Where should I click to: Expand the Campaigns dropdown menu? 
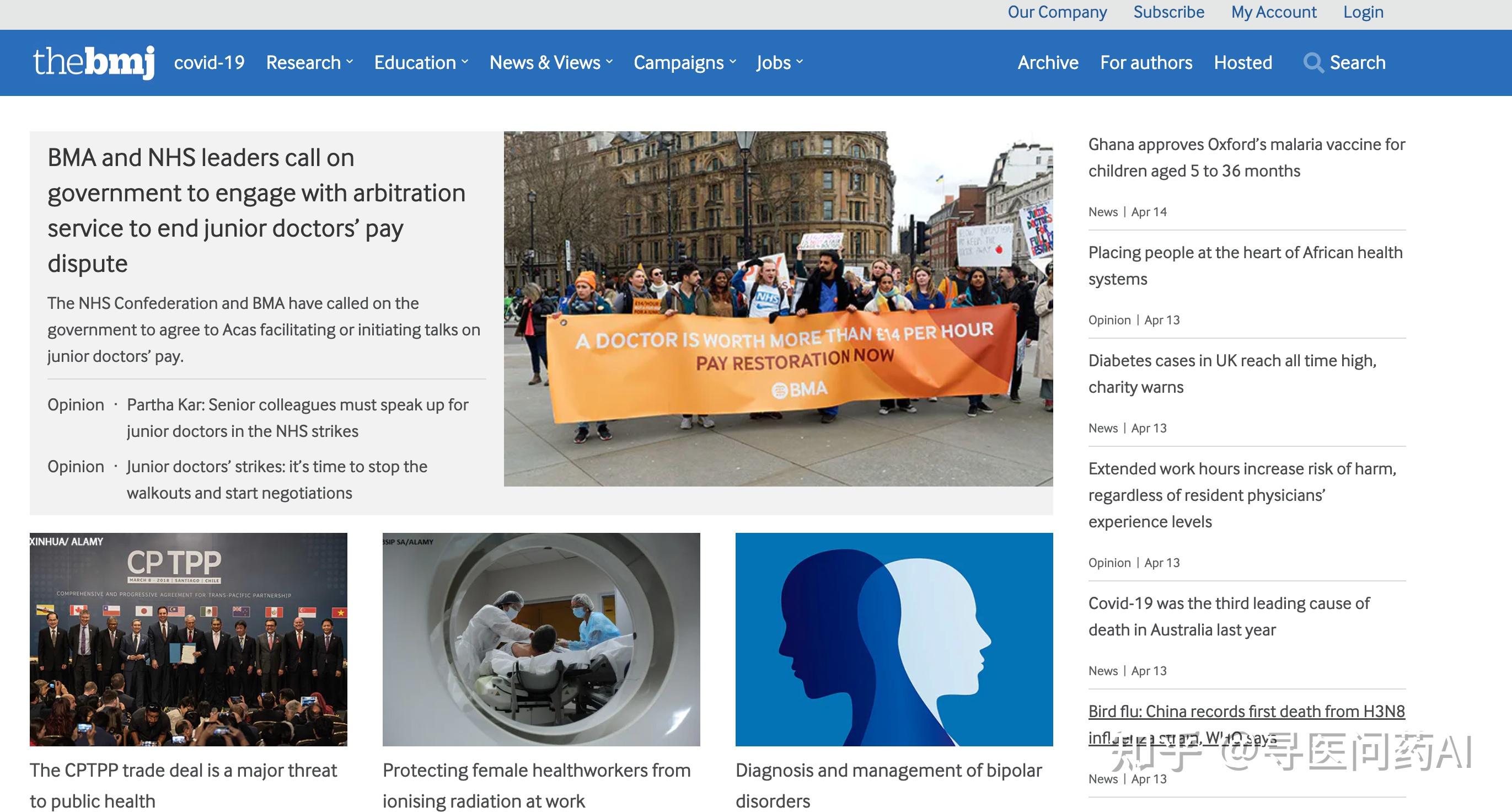(x=684, y=63)
